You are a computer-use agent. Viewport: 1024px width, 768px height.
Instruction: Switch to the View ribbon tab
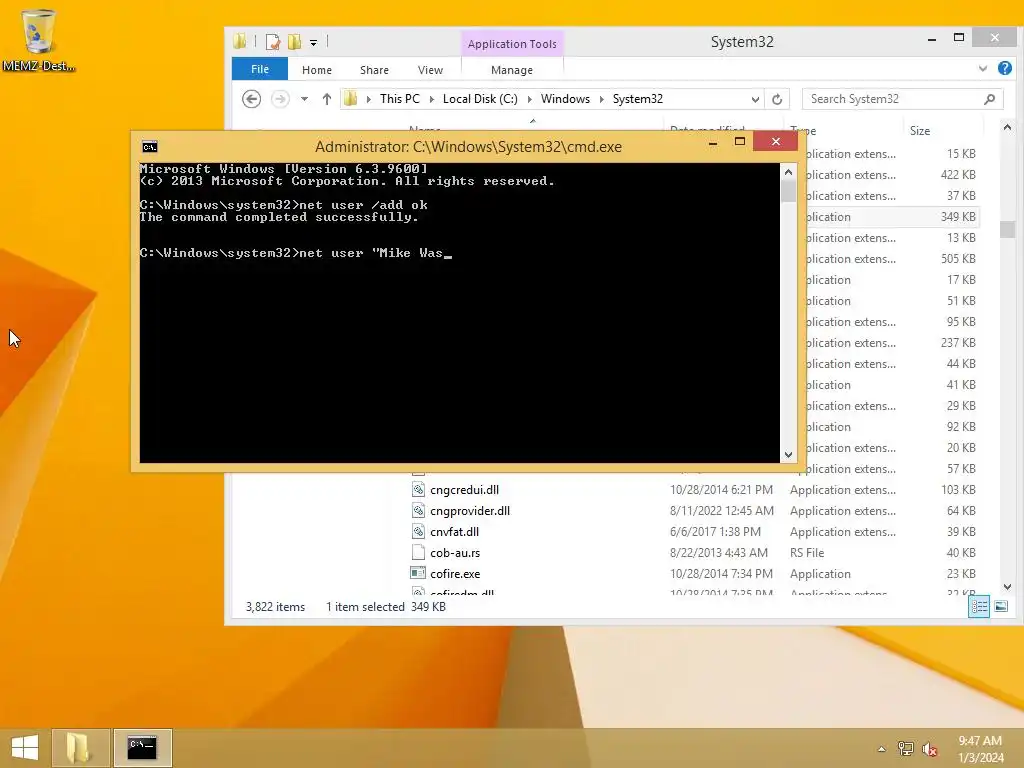pyautogui.click(x=430, y=70)
